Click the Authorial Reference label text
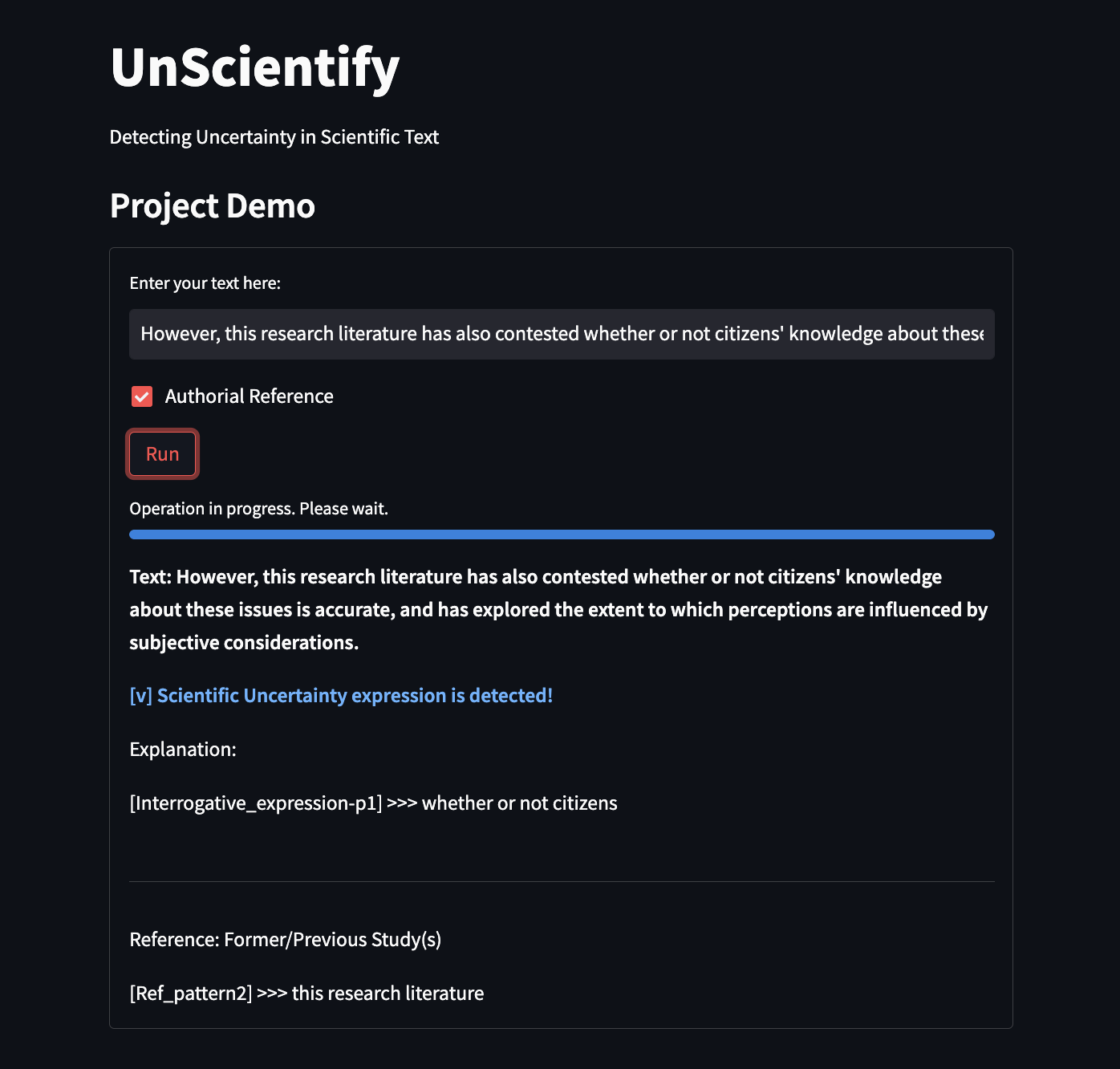Image resolution: width=1120 pixels, height=1069 pixels. 249,396
